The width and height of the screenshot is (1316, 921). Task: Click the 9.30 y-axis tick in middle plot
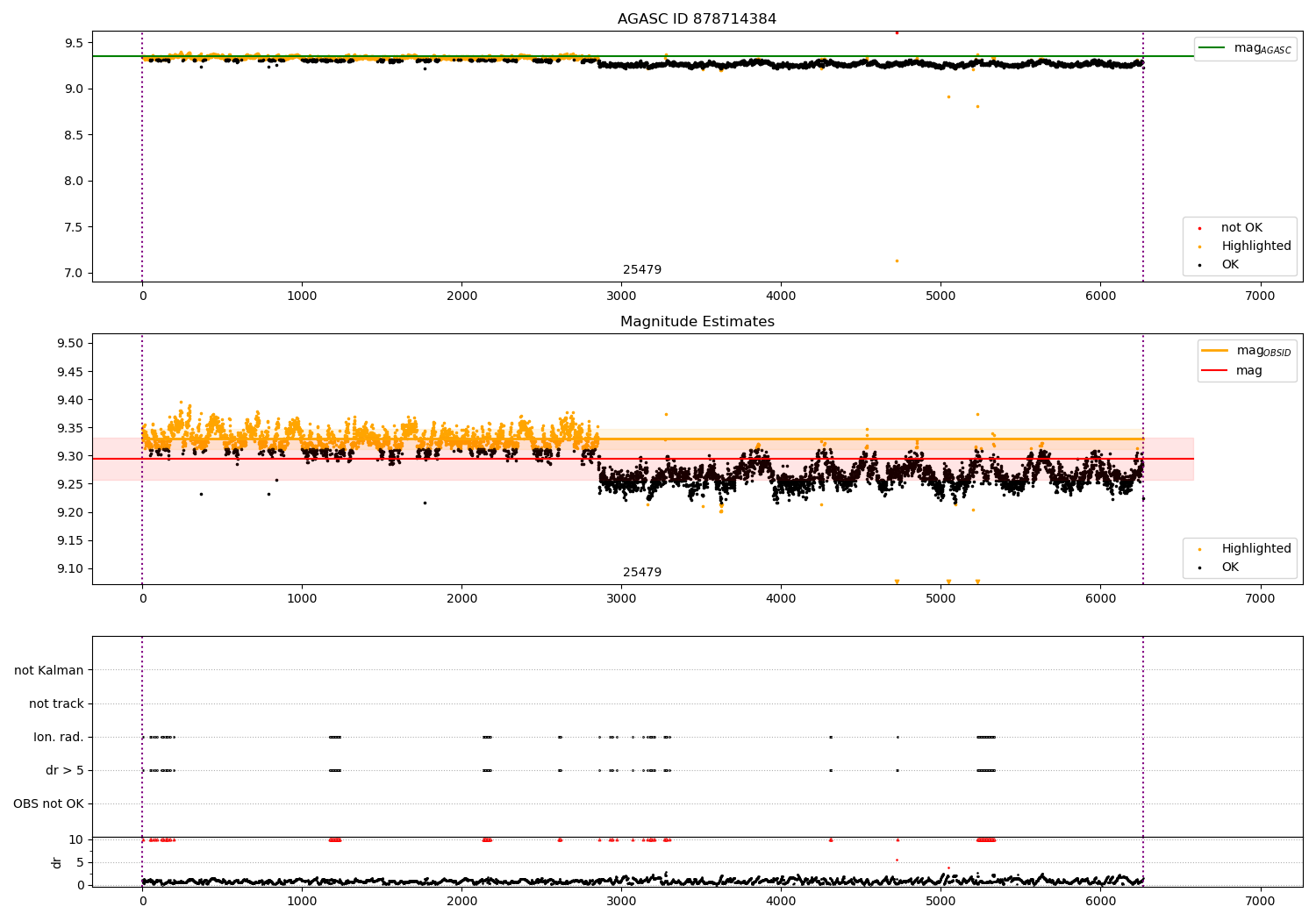(x=69, y=456)
